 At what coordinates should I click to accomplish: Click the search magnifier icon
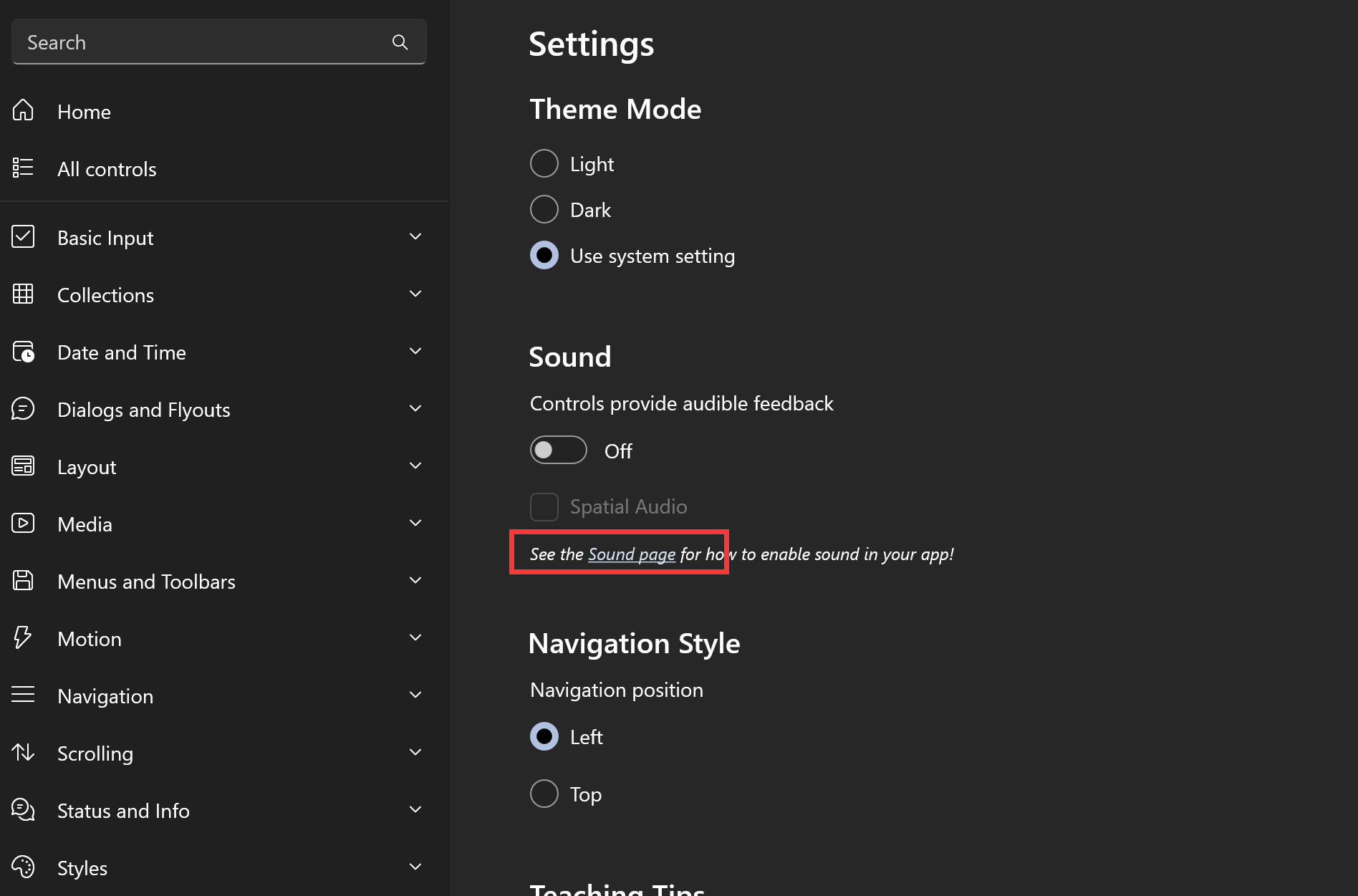[400, 42]
